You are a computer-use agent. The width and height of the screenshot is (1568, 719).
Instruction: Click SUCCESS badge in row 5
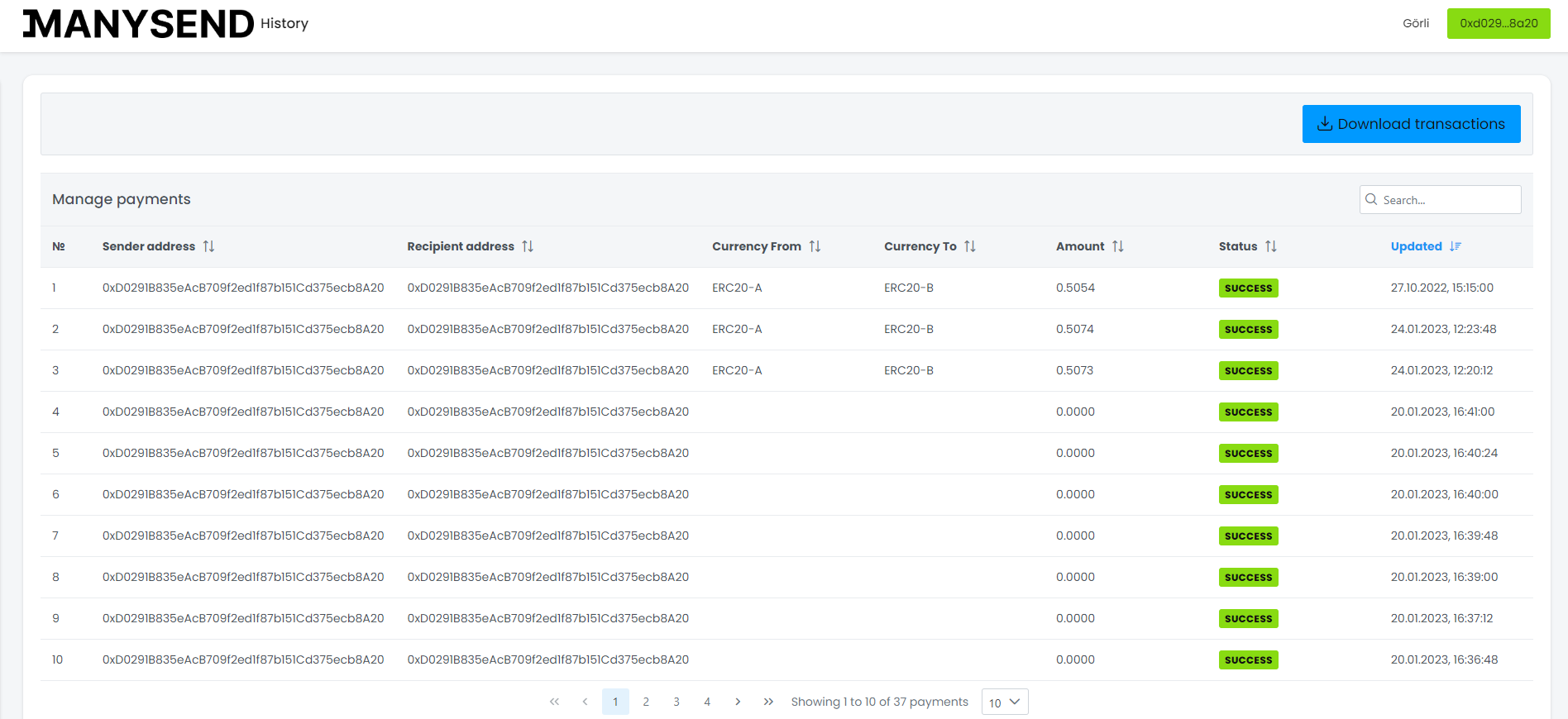click(1249, 454)
